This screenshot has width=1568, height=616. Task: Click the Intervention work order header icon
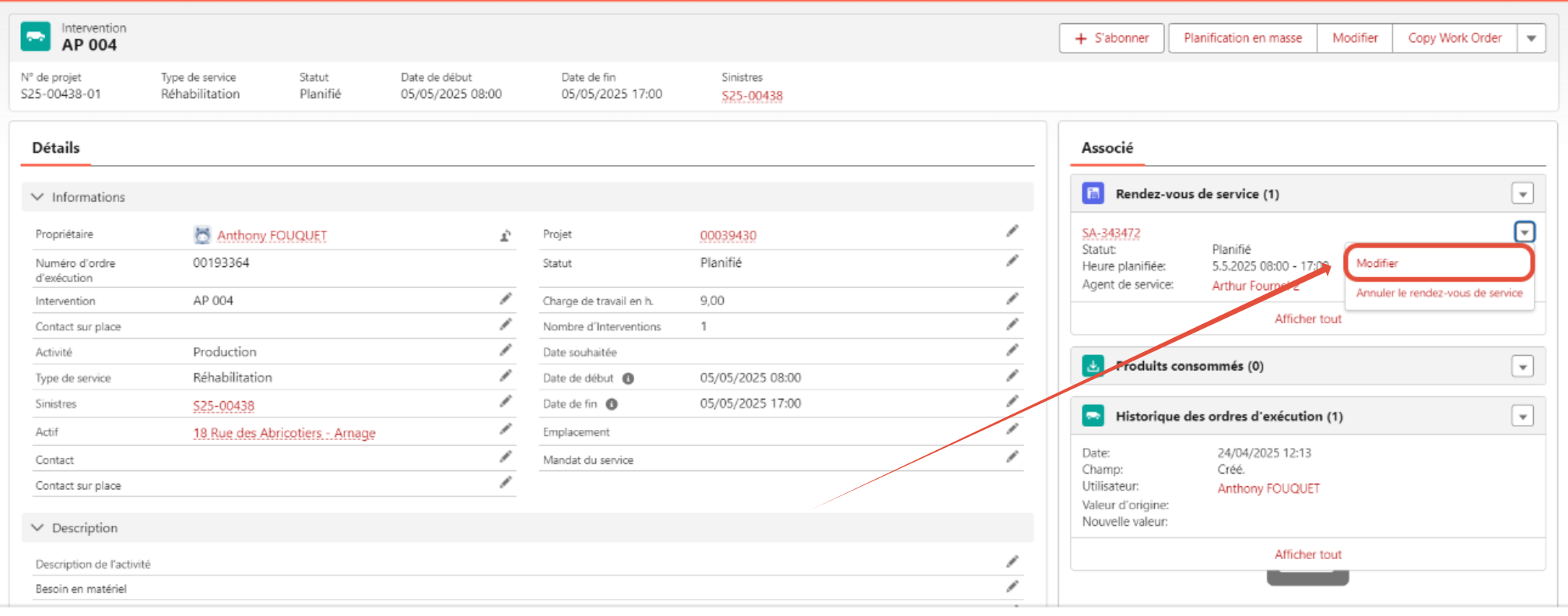point(35,37)
